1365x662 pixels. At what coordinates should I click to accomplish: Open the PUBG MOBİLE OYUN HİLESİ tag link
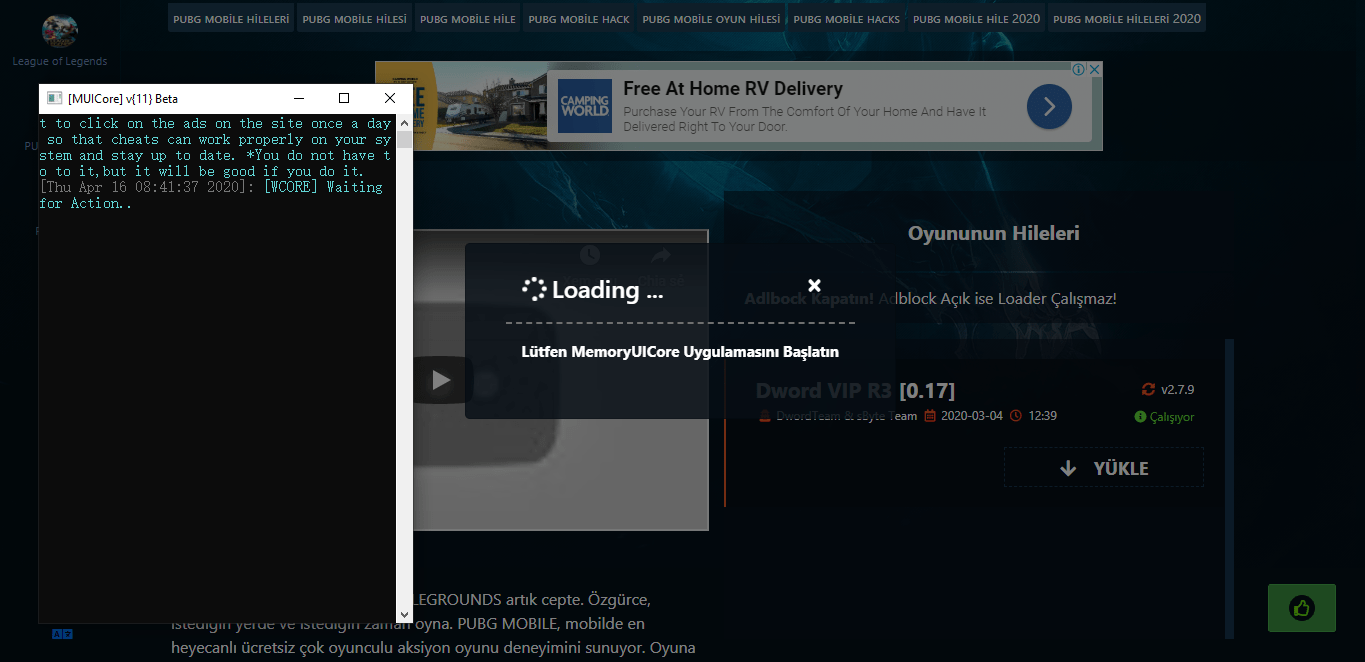pyautogui.click(x=711, y=18)
